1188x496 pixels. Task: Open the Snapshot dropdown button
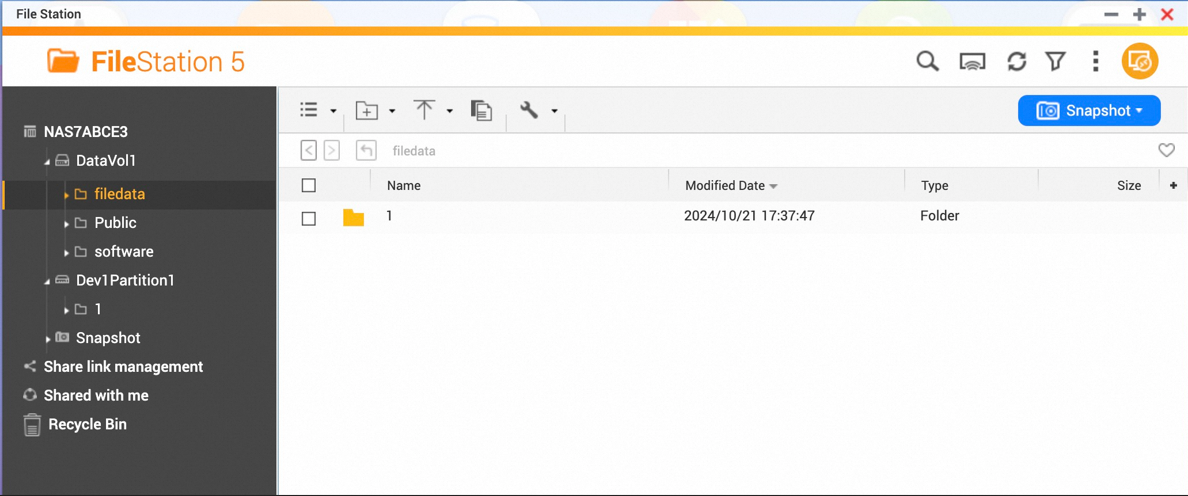point(1089,111)
